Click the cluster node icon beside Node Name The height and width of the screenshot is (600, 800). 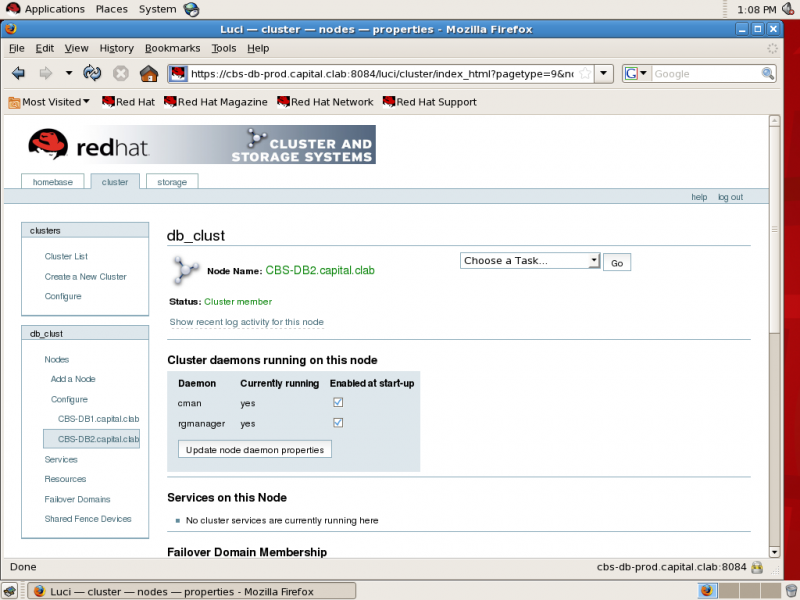tap(185, 269)
